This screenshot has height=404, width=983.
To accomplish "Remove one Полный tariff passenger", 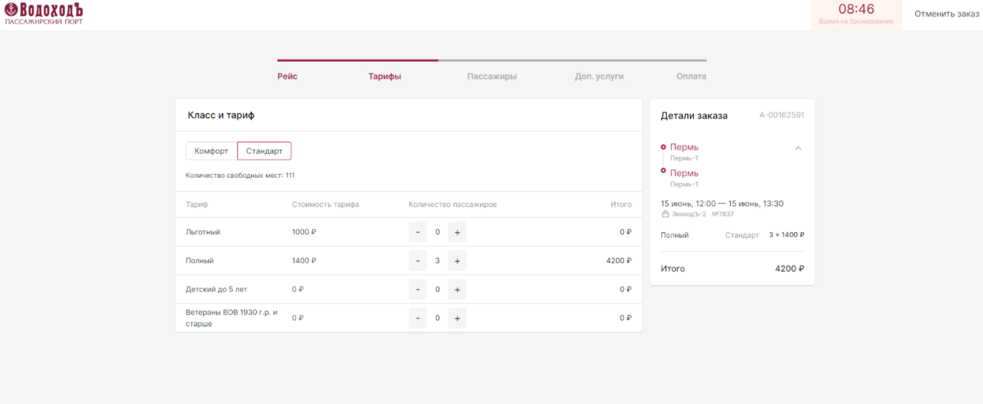I will [418, 261].
